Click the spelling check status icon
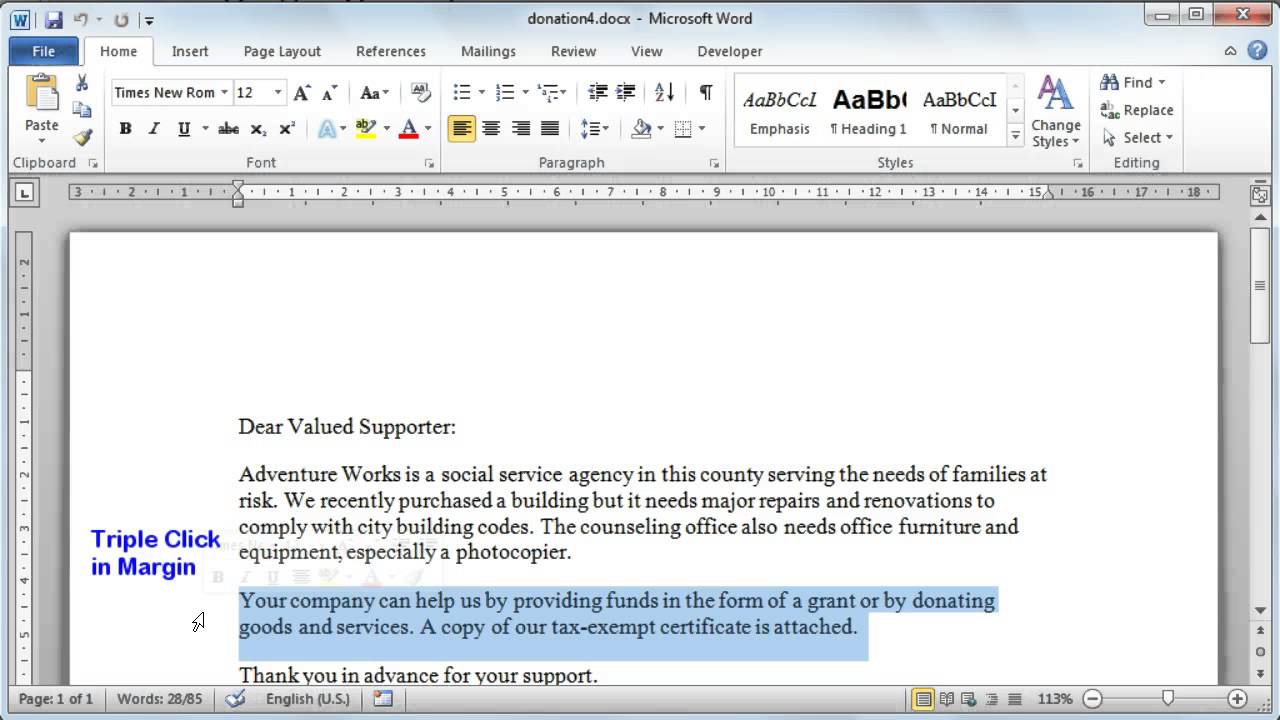Viewport: 1280px width, 720px height. click(x=235, y=699)
